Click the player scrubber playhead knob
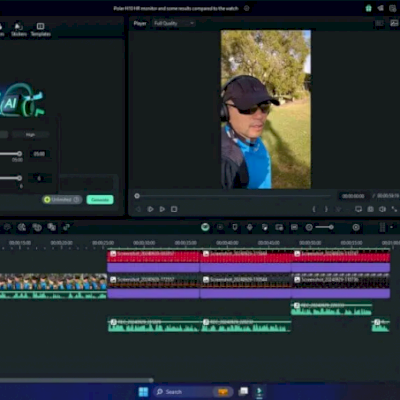This screenshot has width=400, height=400. (x=137, y=196)
